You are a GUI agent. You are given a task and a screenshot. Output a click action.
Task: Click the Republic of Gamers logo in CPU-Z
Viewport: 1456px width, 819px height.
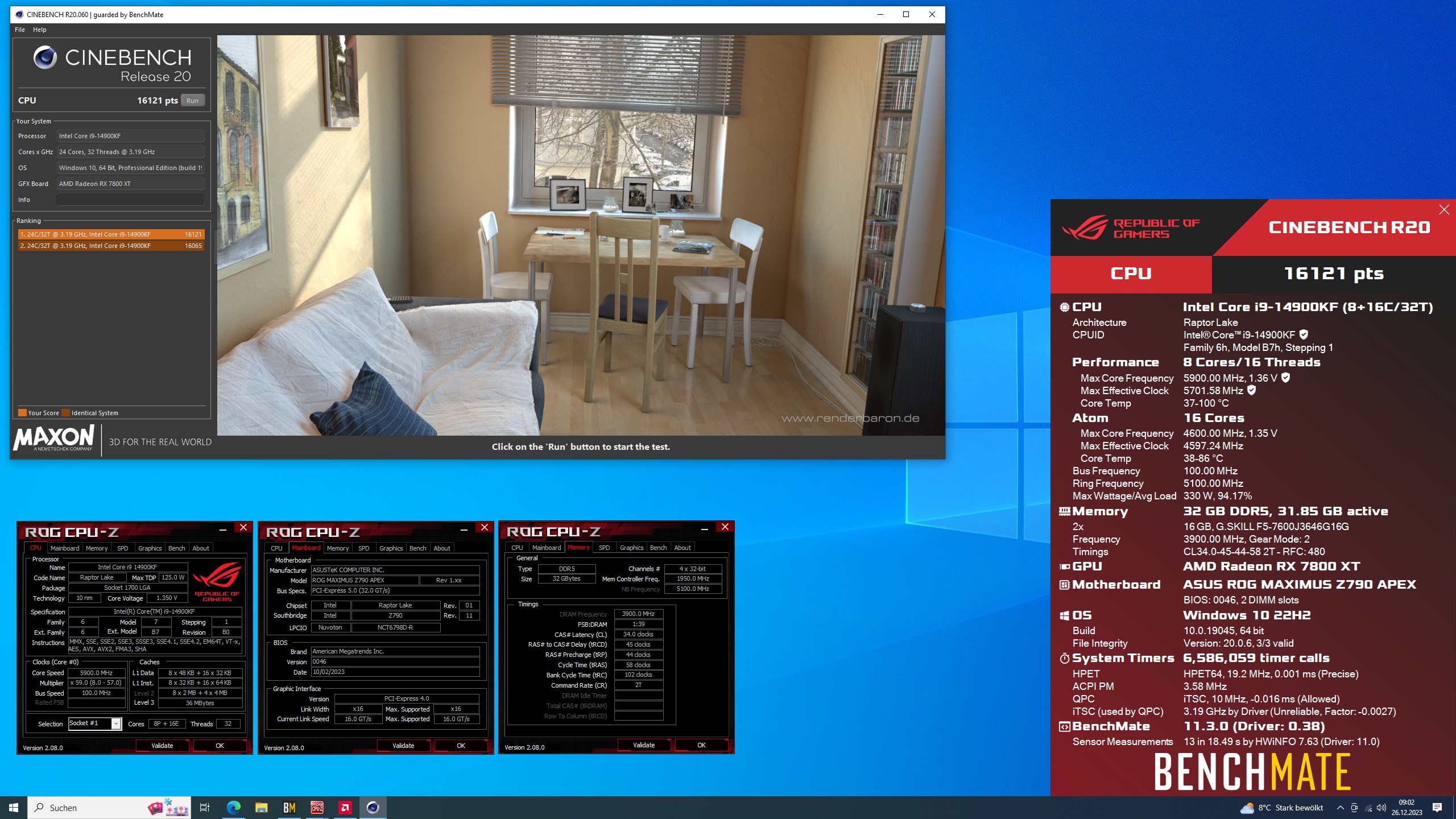(x=217, y=581)
